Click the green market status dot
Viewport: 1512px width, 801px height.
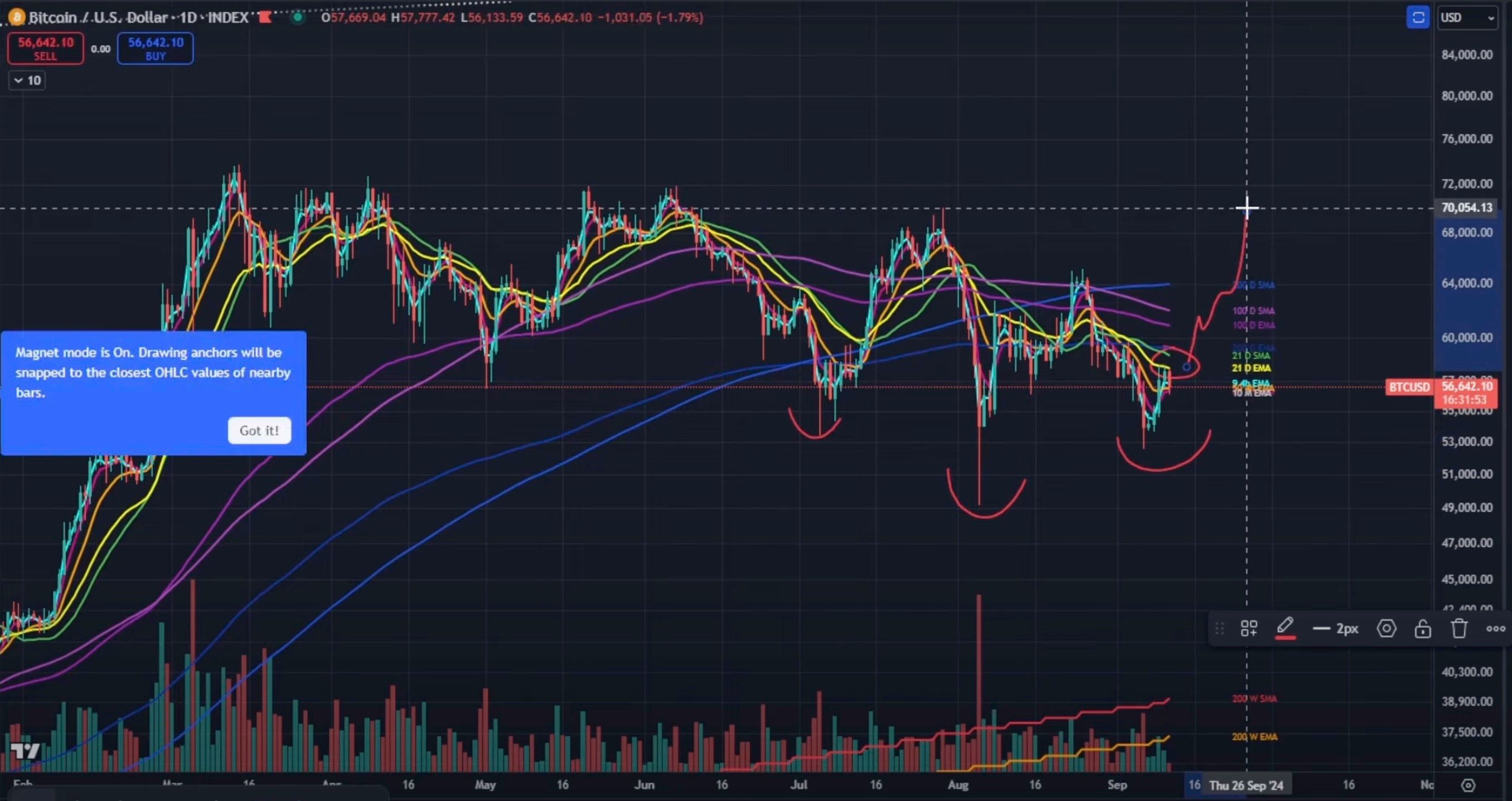click(x=298, y=18)
